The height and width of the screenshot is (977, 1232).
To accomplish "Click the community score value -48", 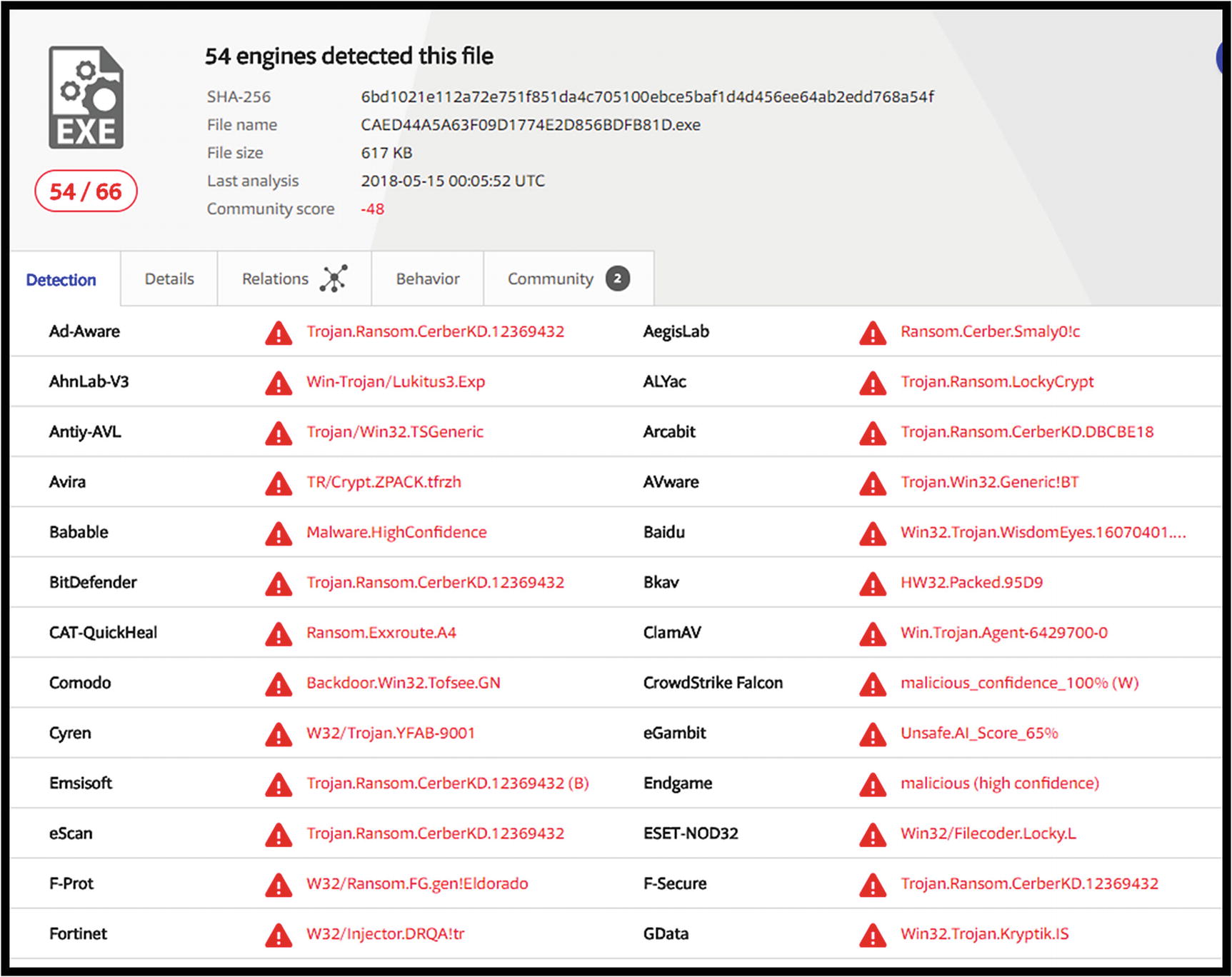I will pos(372,209).
